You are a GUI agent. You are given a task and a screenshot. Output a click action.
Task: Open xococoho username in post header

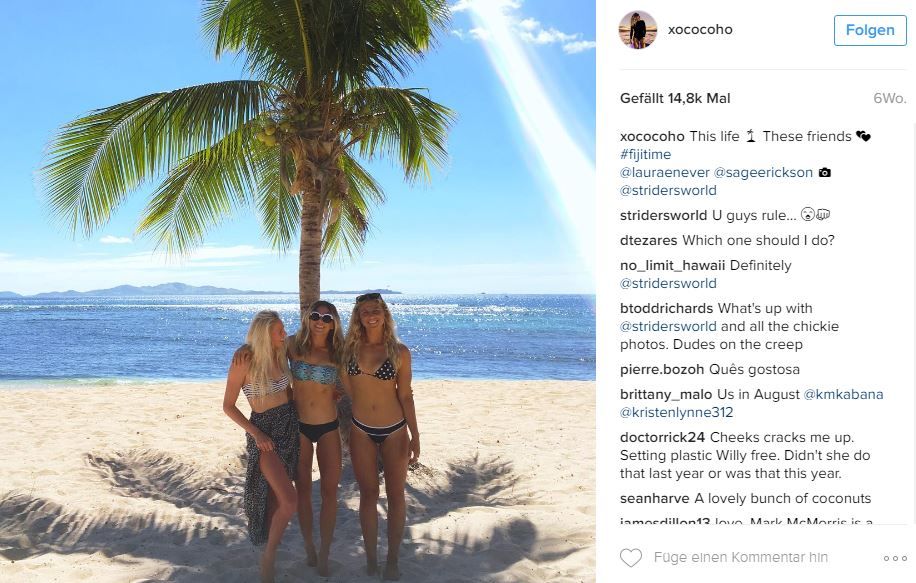pyautogui.click(x=700, y=29)
